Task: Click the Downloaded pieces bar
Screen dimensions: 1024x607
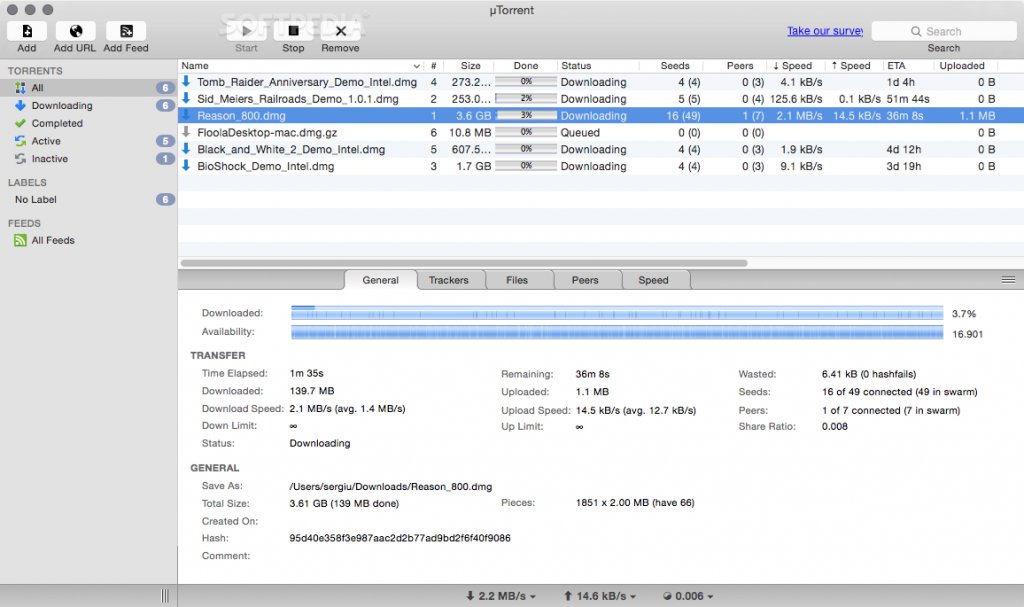Action: coord(617,313)
